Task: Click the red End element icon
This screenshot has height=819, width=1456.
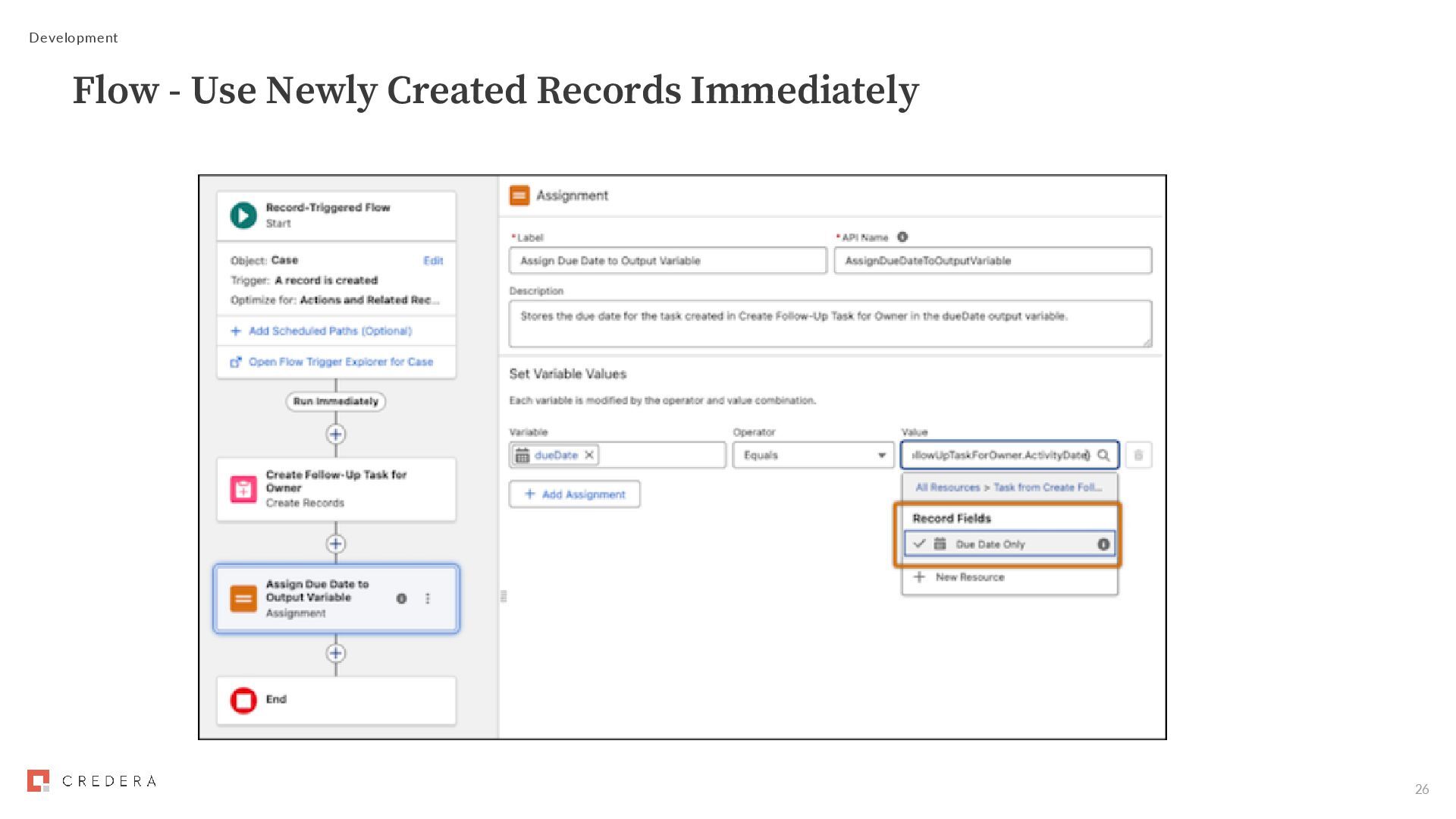Action: tap(243, 700)
